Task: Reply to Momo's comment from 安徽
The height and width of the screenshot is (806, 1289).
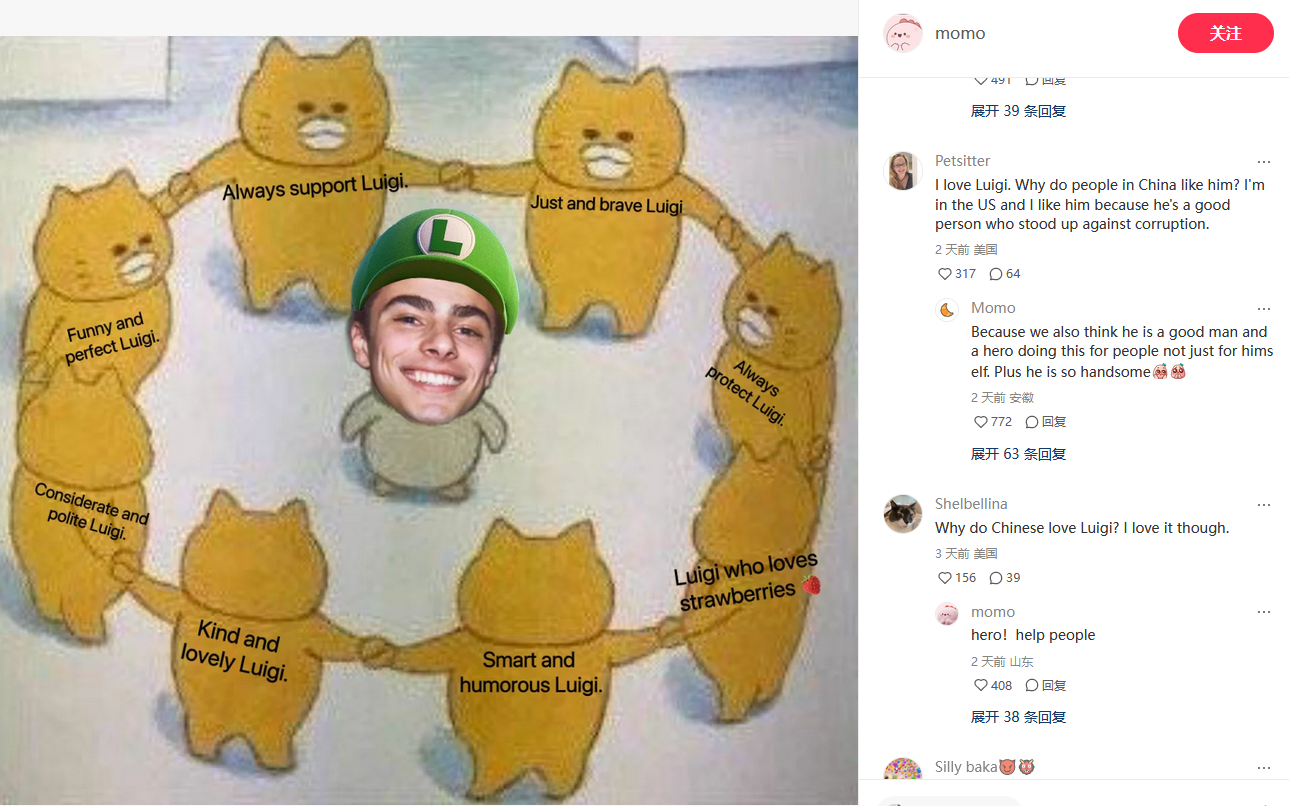Action: tap(1046, 422)
